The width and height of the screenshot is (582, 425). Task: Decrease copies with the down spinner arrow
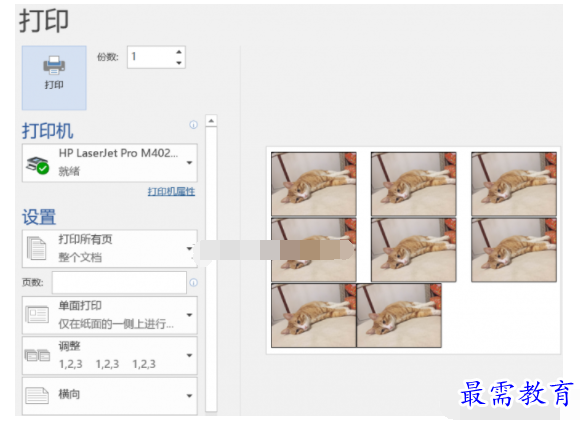179,63
